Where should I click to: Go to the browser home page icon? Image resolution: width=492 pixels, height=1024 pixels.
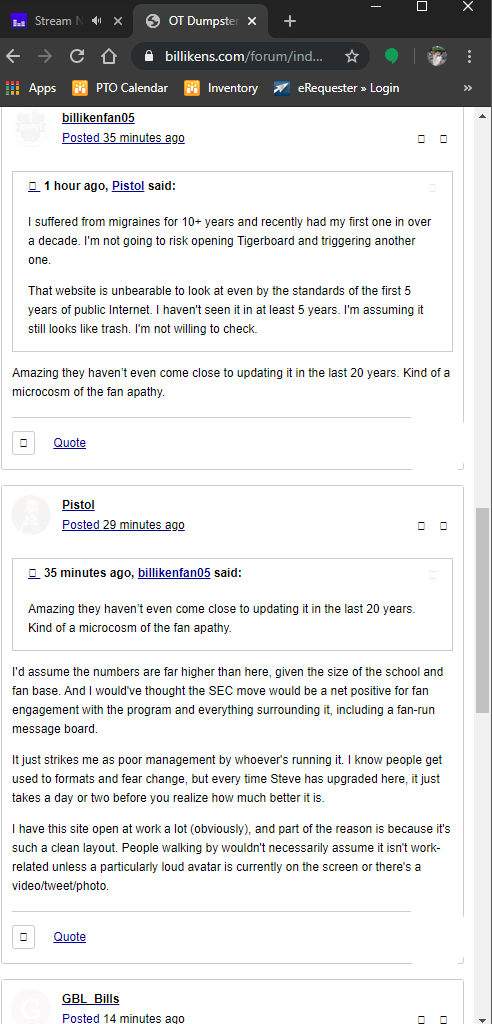pyautogui.click(x=108, y=57)
